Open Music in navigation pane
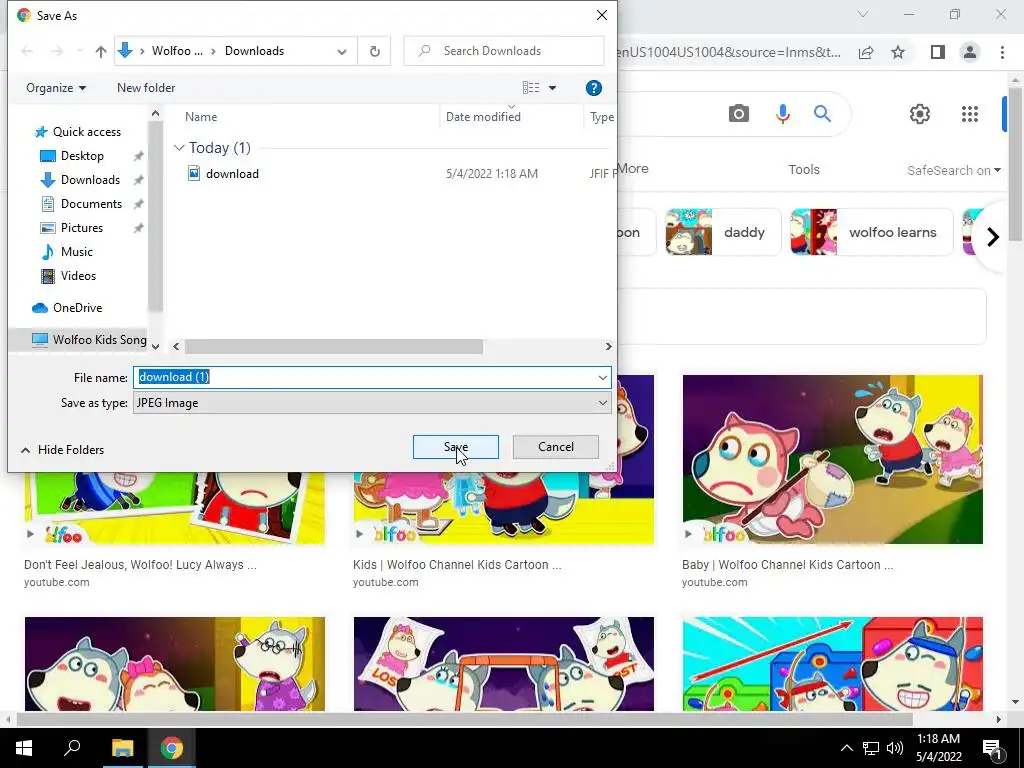Screen dimensions: 1024x768 pyautogui.click(x=76, y=252)
